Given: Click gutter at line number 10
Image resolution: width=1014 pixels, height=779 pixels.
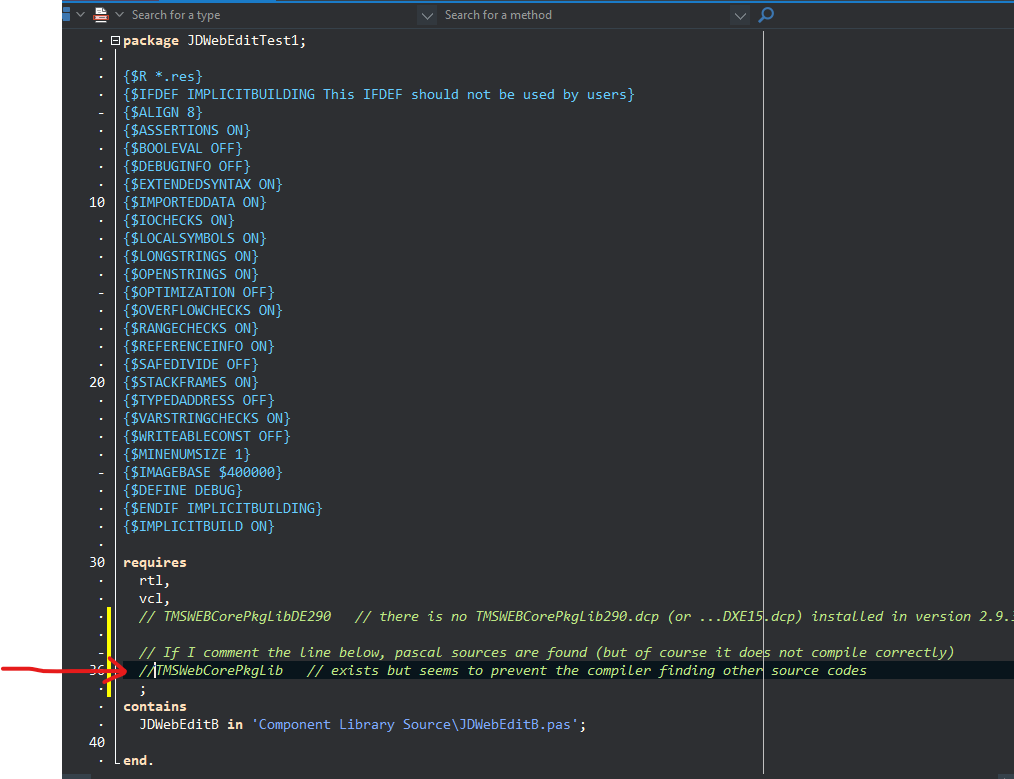Looking at the screenshot, I should point(97,202).
